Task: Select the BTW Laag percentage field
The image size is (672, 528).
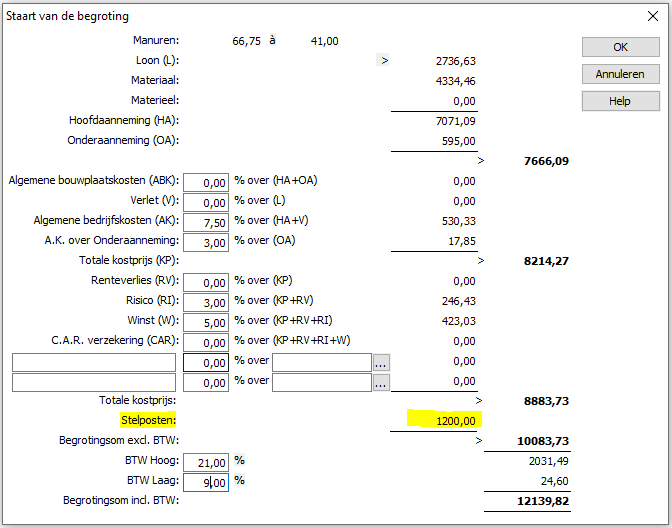Action: 206,483
